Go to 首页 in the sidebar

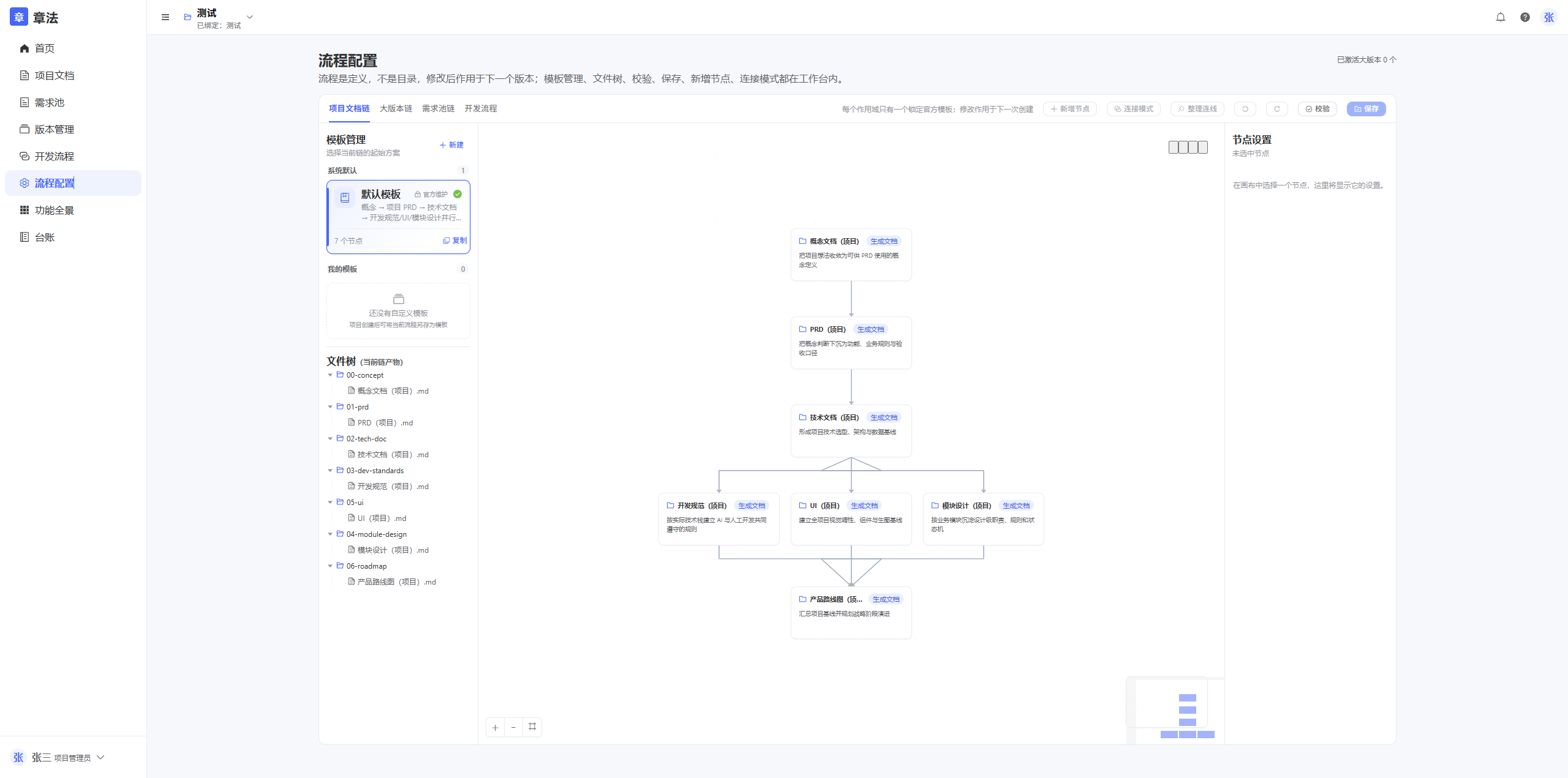tap(73, 48)
